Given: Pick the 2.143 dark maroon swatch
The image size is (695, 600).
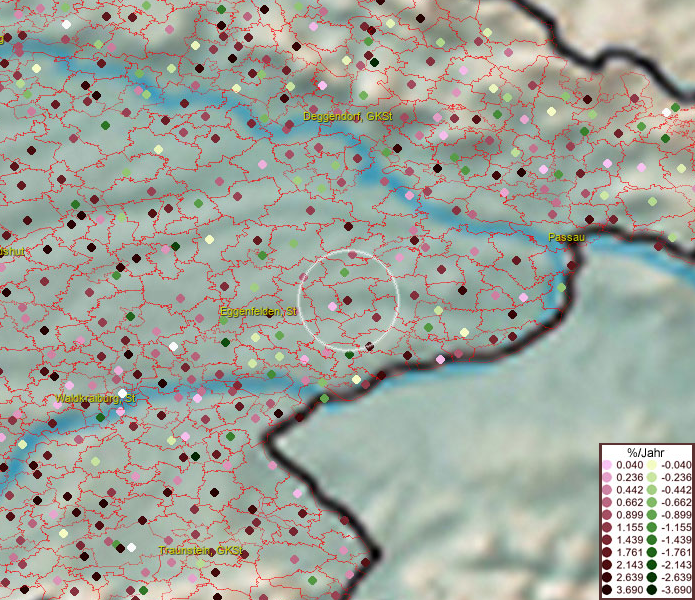Looking at the screenshot, I should (x=607, y=565).
